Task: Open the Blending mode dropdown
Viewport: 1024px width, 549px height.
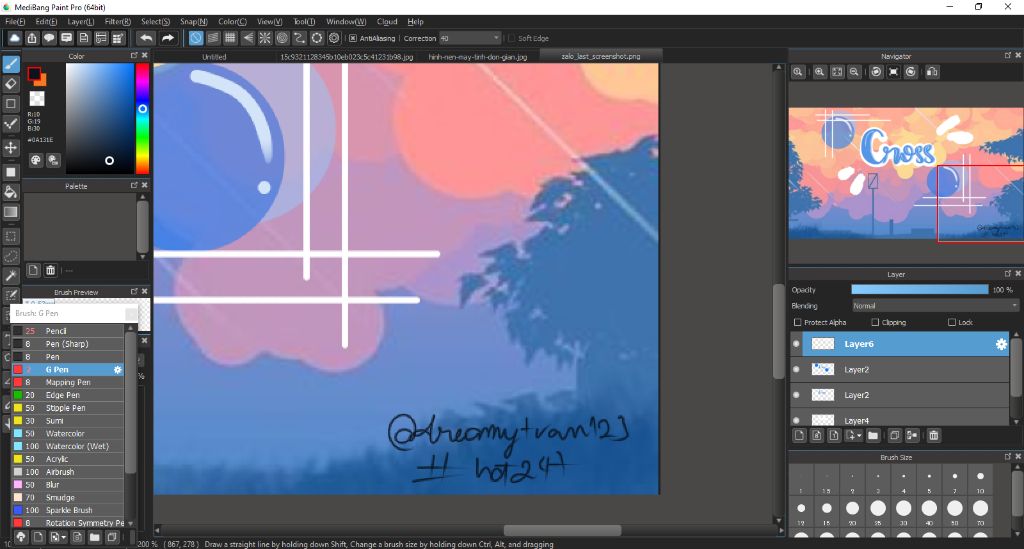Action: click(x=935, y=306)
